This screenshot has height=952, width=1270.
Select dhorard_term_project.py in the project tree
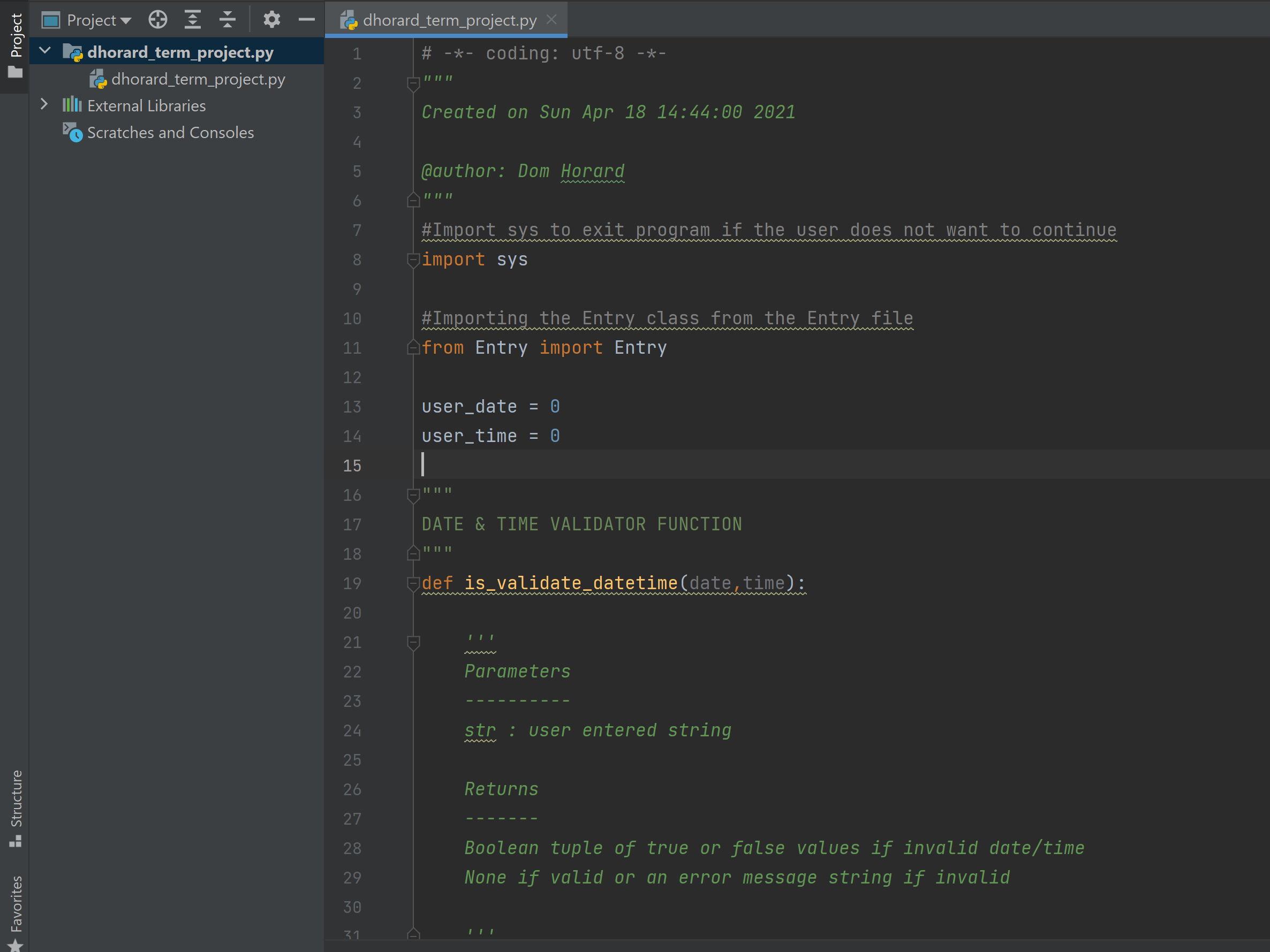pyautogui.click(x=198, y=79)
